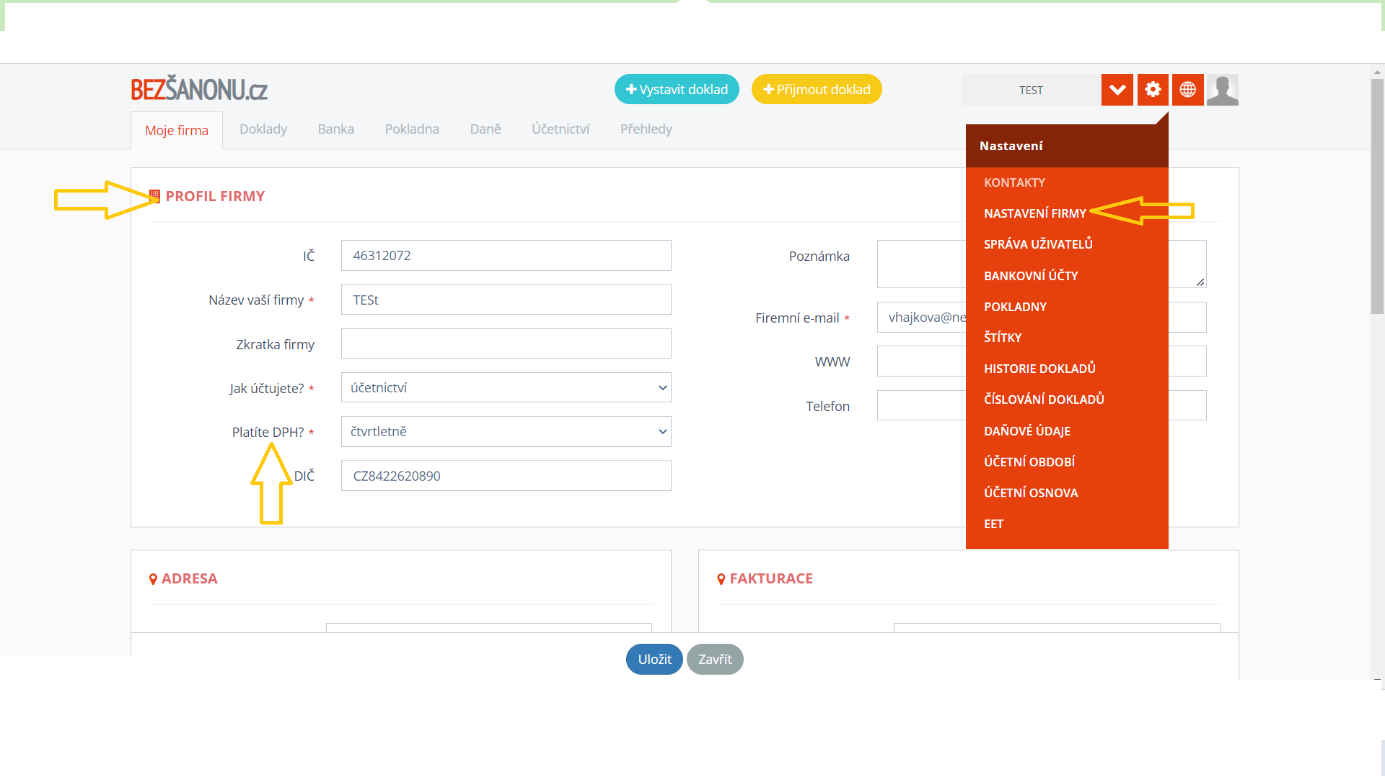Click the ADRESA heading text
The height and width of the screenshot is (776, 1385).
pos(189,579)
